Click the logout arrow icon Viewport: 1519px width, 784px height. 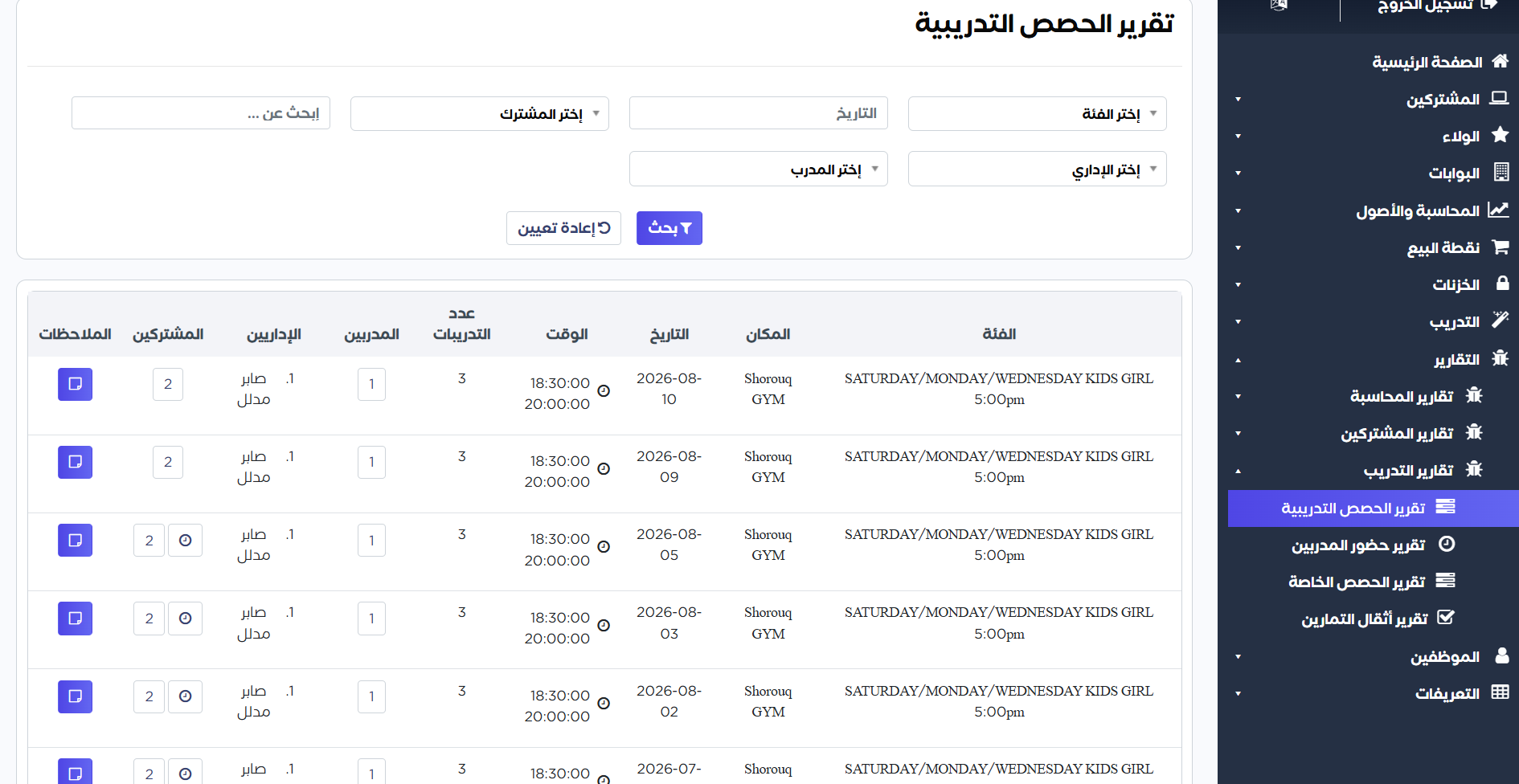pyautogui.click(x=1489, y=5)
